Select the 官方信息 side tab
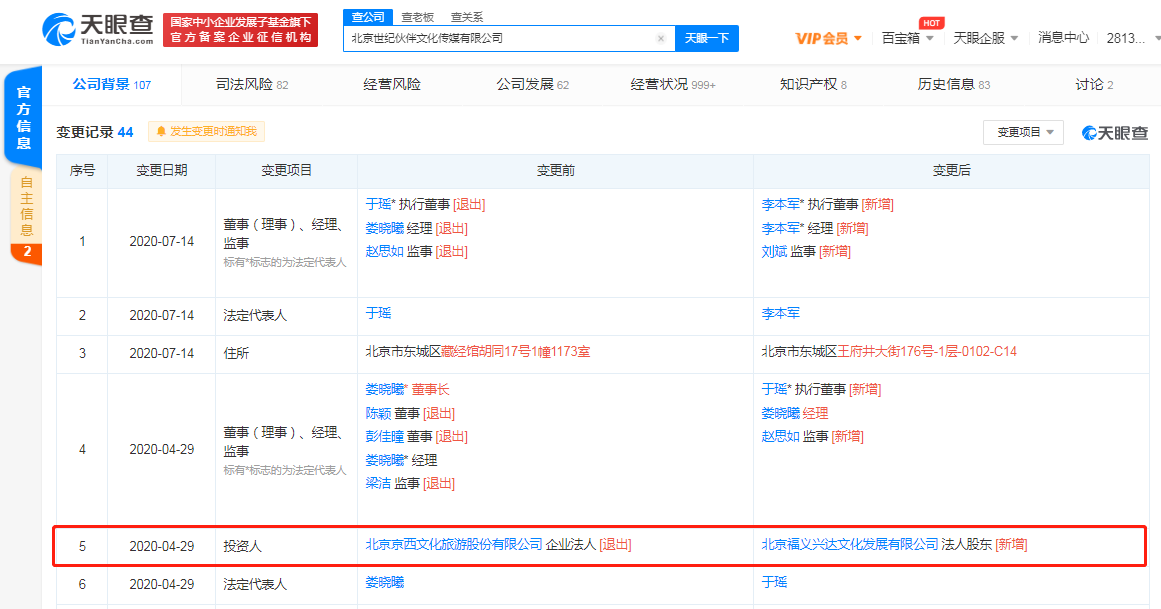 23,118
